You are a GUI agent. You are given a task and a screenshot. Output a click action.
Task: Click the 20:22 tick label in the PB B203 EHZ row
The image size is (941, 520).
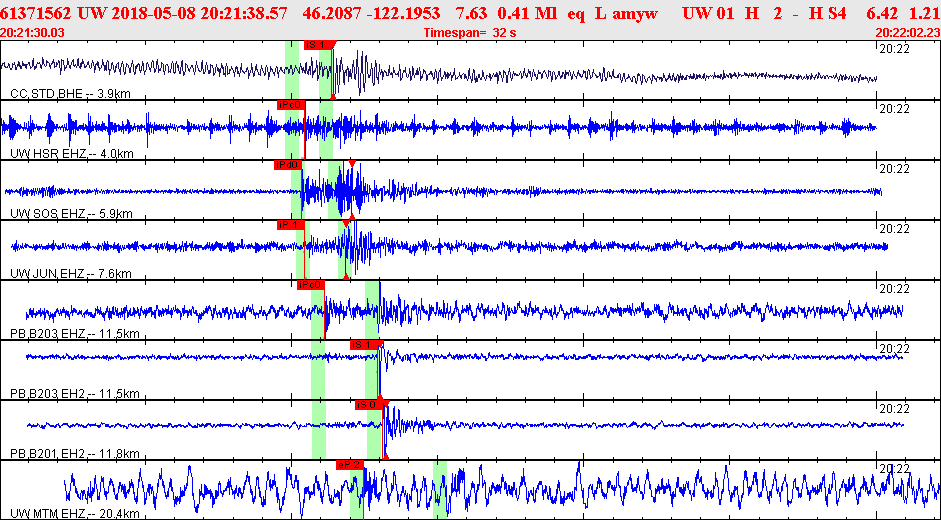pos(894,288)
